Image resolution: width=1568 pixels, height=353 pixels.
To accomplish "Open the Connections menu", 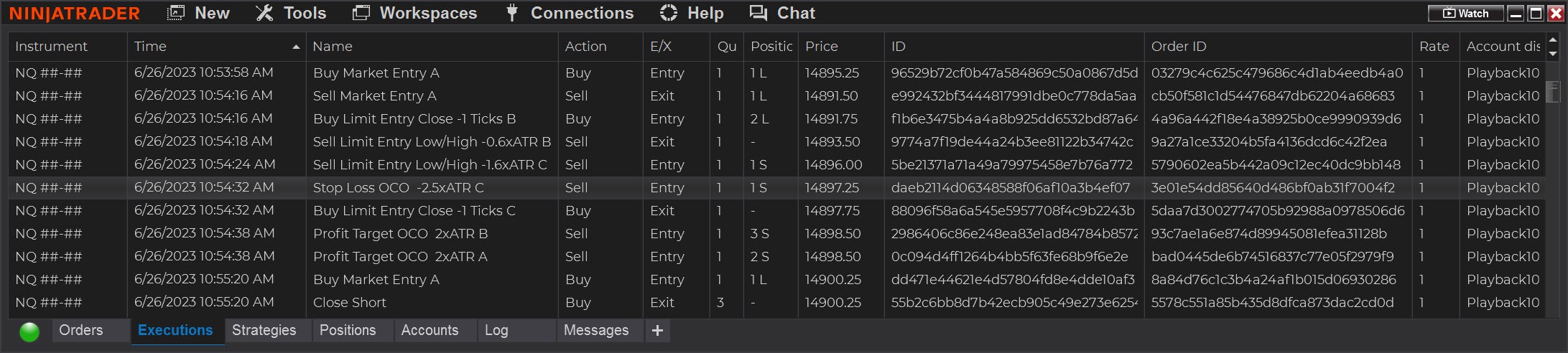I will (x=570, y=13).
